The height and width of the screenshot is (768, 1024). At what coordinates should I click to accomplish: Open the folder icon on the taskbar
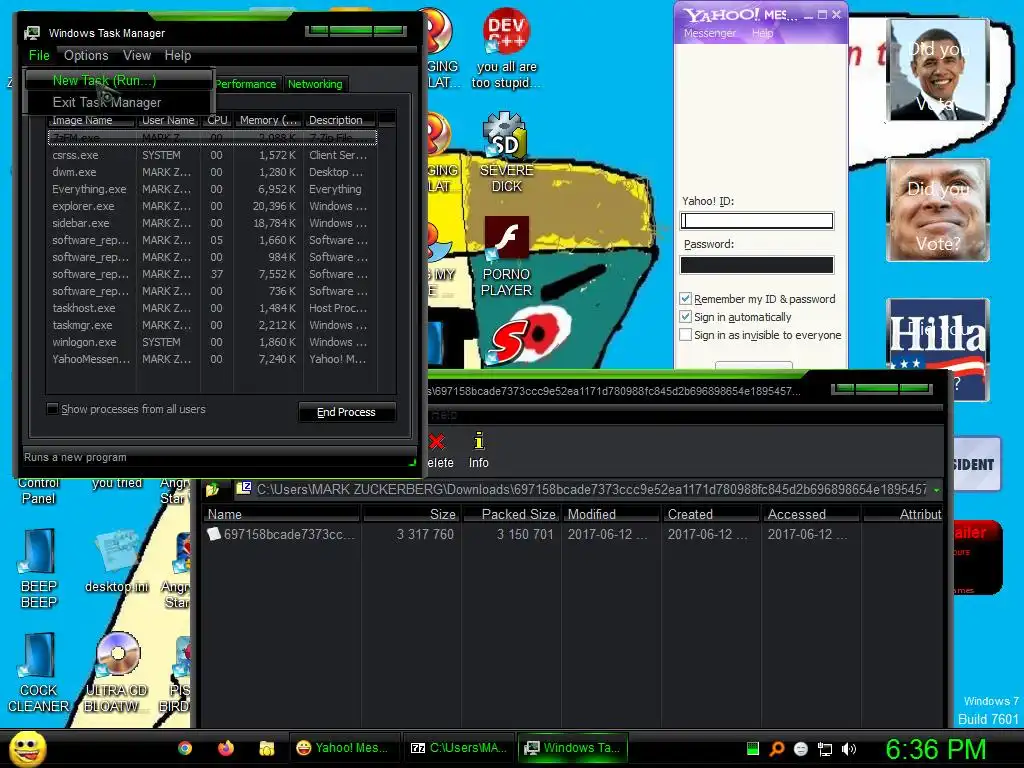tap(266, 748)
